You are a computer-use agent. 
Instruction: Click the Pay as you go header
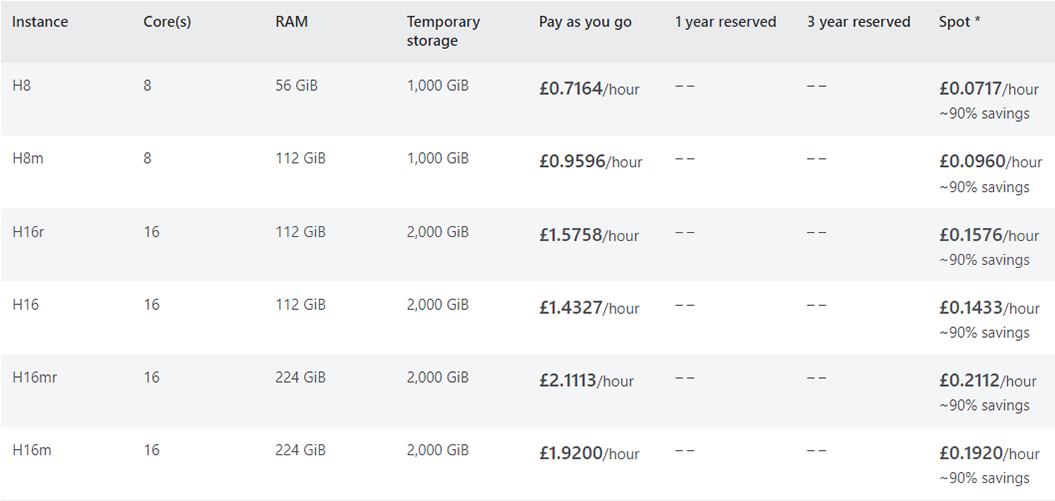[585, 22]
